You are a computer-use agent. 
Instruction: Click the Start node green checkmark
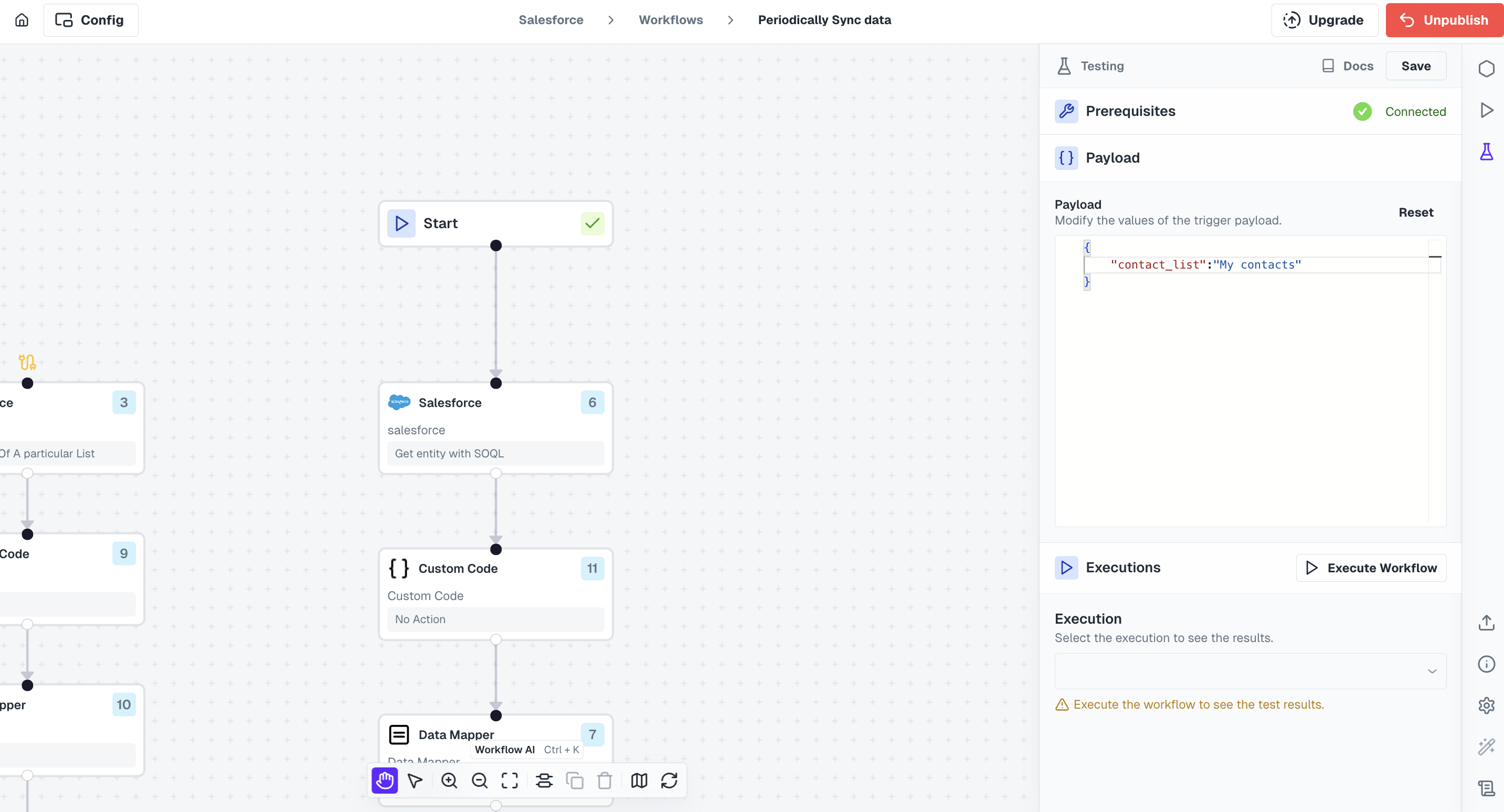coord(592,223)
